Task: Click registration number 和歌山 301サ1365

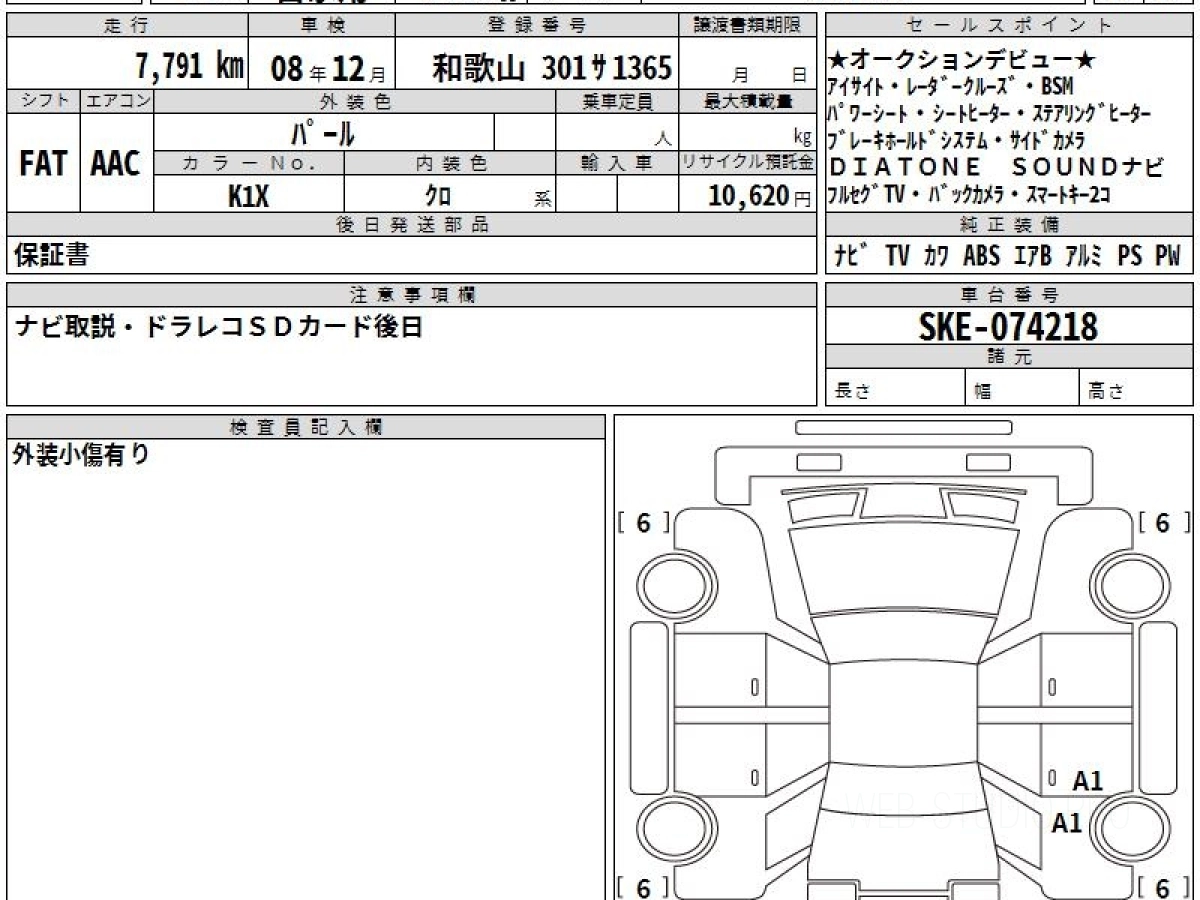Action: [552, 68]
